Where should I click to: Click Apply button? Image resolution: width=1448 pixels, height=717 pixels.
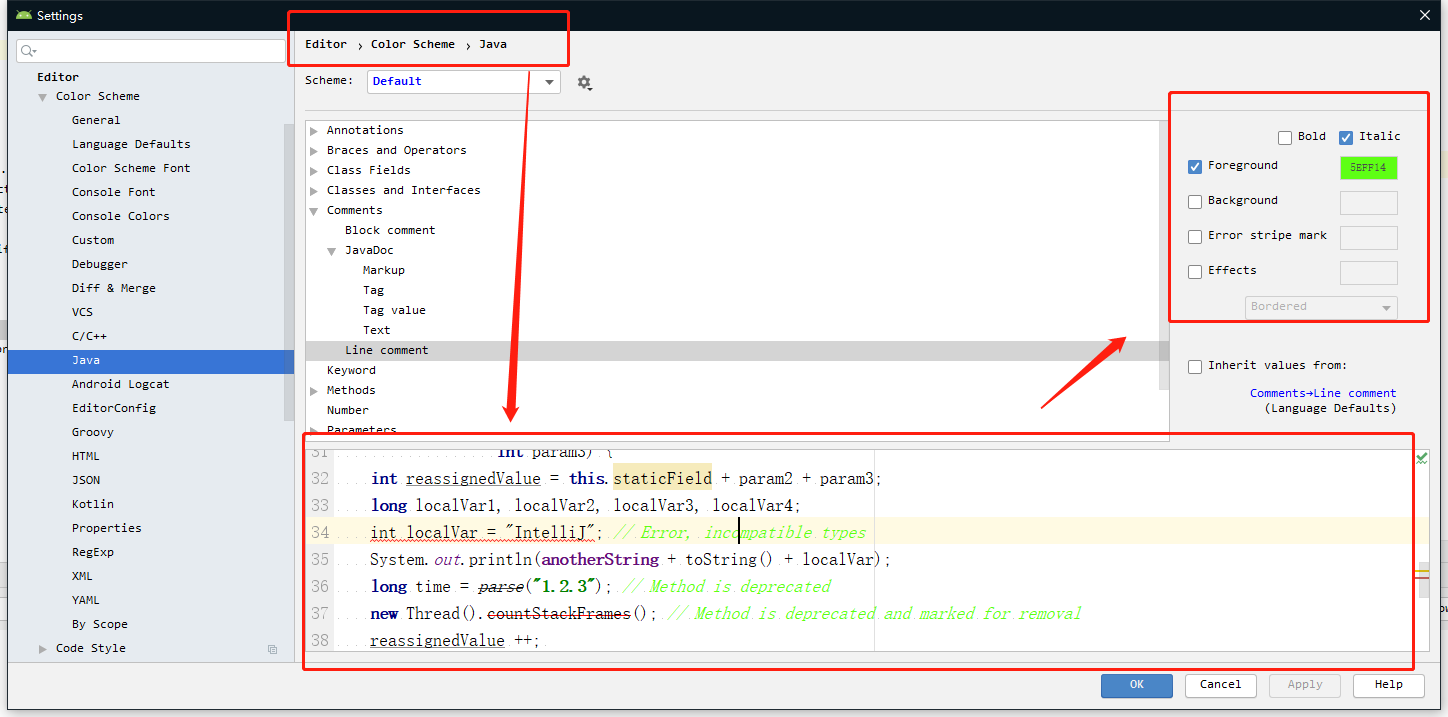pyautogui.click(x=1305, y=685)
